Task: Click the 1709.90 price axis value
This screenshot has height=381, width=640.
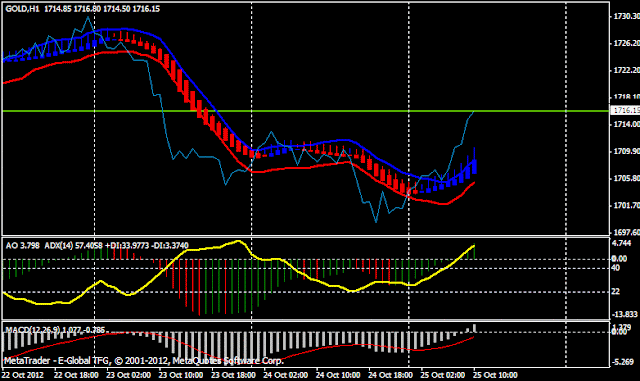Action: pyautogui.click(x=627, y=152)
